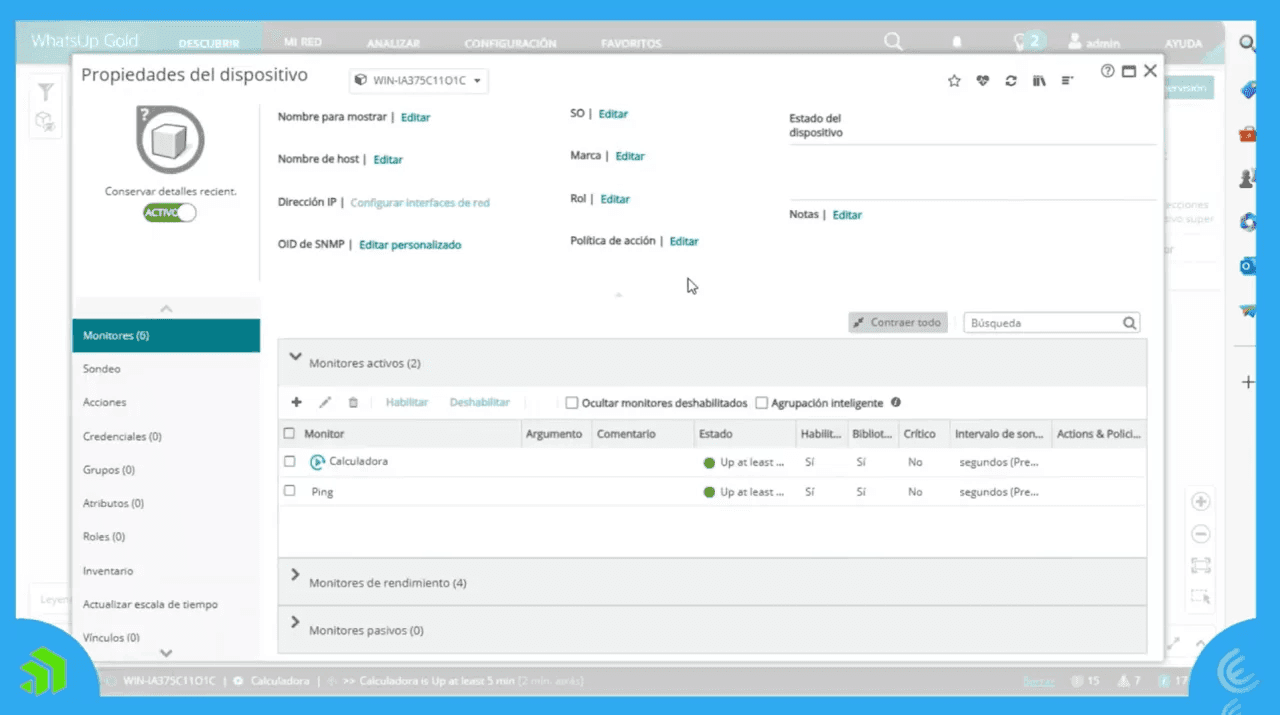The height and width of the screenshot is (715, 1280).
Task: Check Ocultar monitores deshabilitados
Action: pyautogui.click(x=572, y=403)
